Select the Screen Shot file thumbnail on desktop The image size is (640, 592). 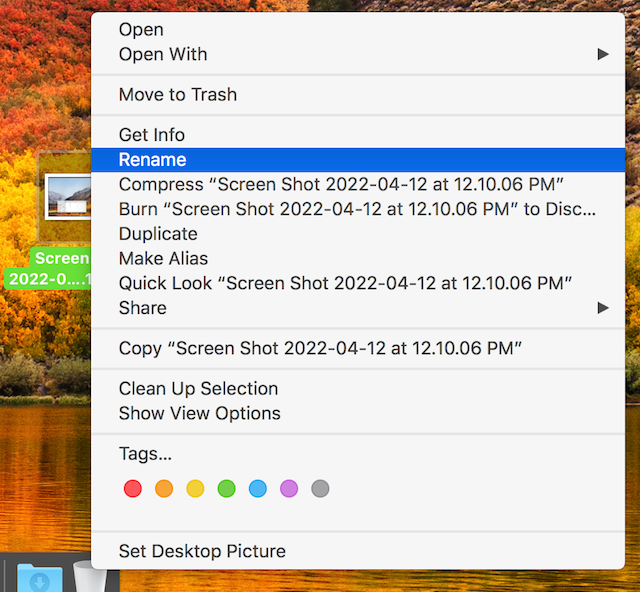point(66,195)
